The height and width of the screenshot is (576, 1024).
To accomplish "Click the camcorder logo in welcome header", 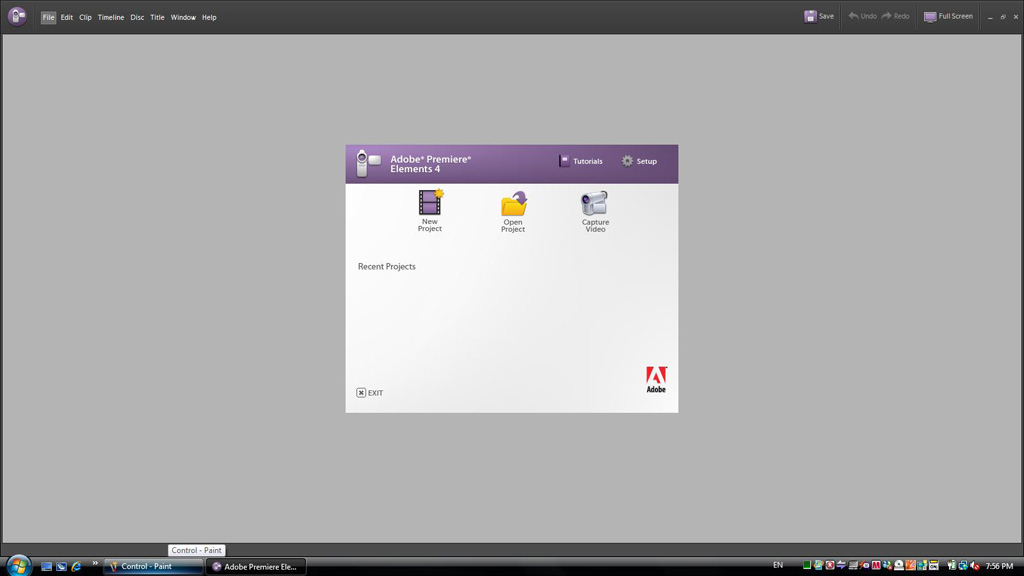I will click(x=368, y=163).
